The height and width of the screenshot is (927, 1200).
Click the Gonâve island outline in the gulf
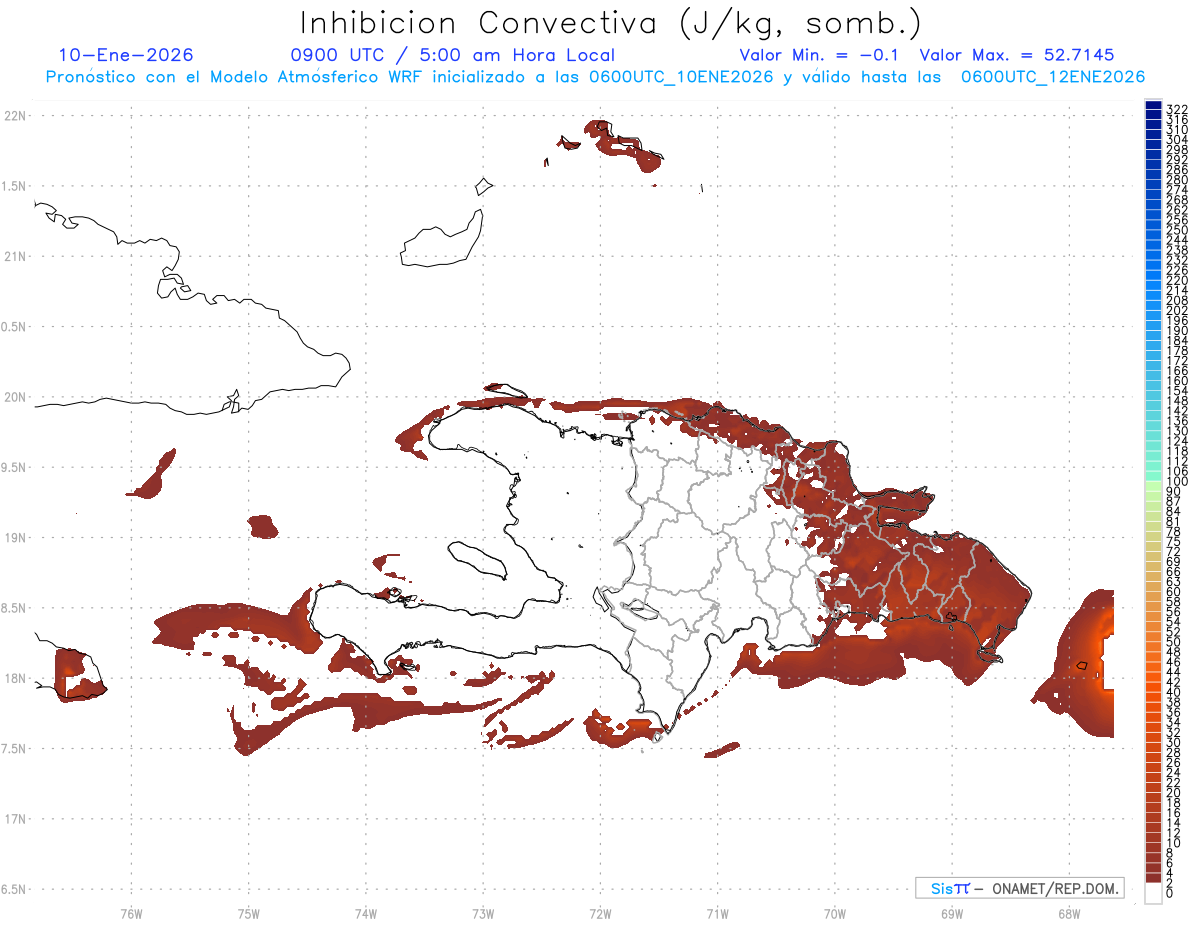click(x=476, y=560)
